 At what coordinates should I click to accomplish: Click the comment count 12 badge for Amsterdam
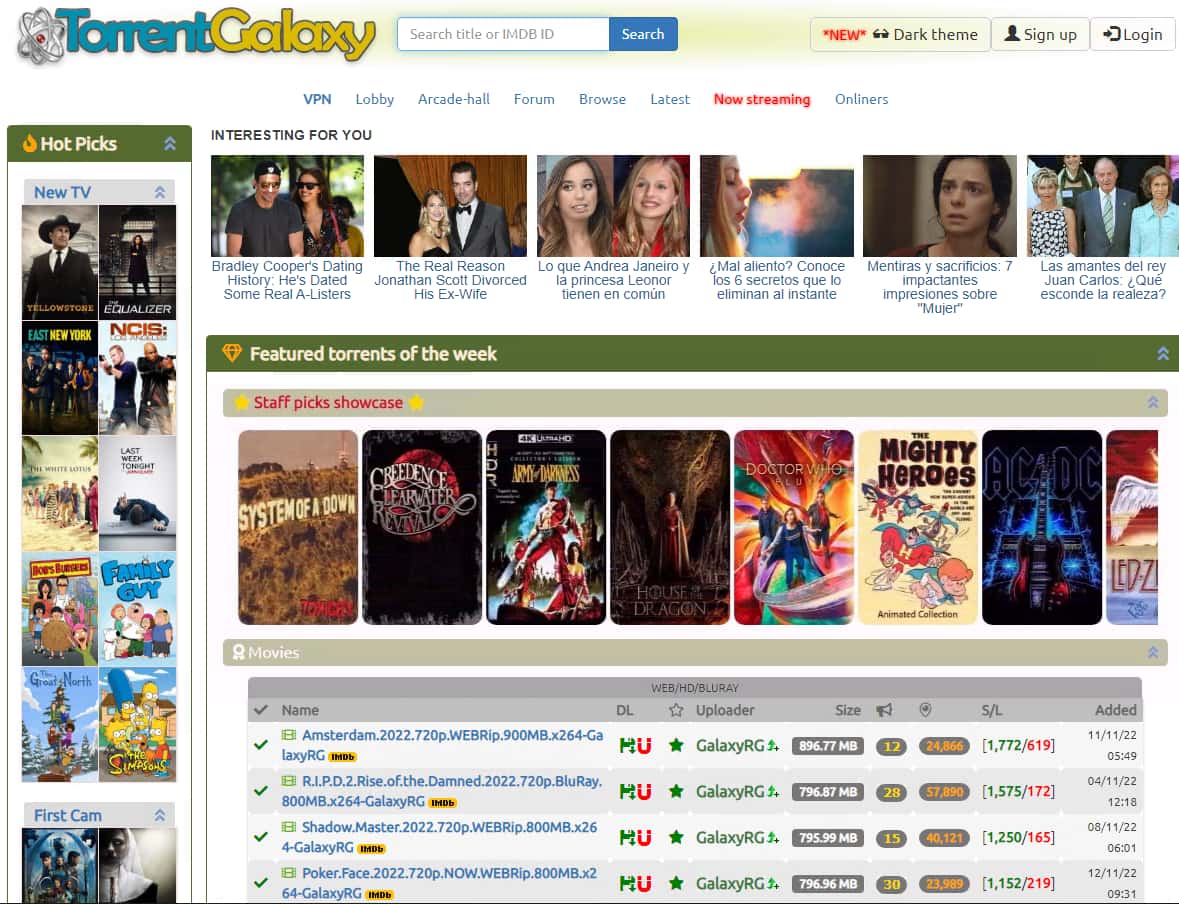point(892,746)
